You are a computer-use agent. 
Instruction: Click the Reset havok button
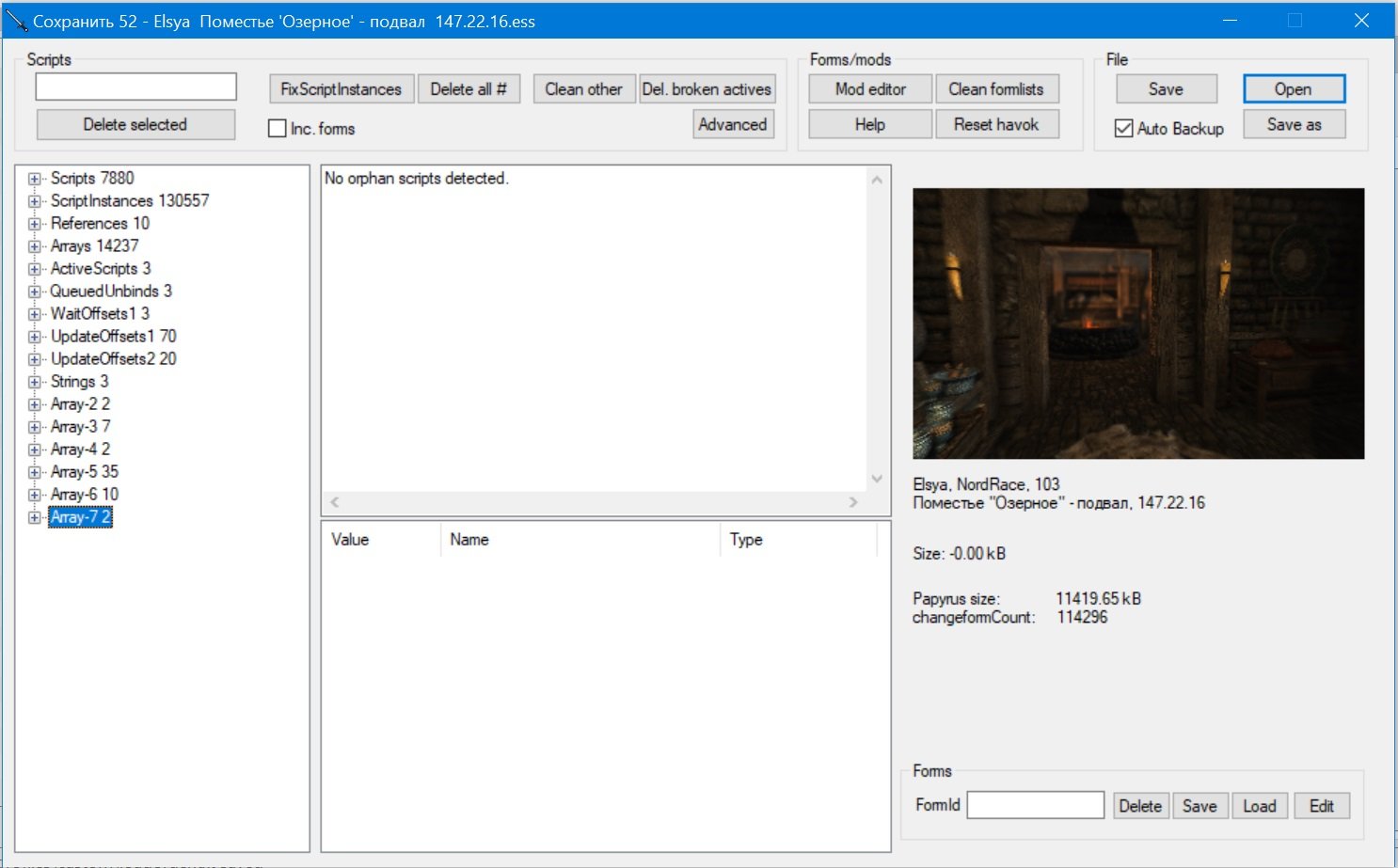[x=996, y=124]
